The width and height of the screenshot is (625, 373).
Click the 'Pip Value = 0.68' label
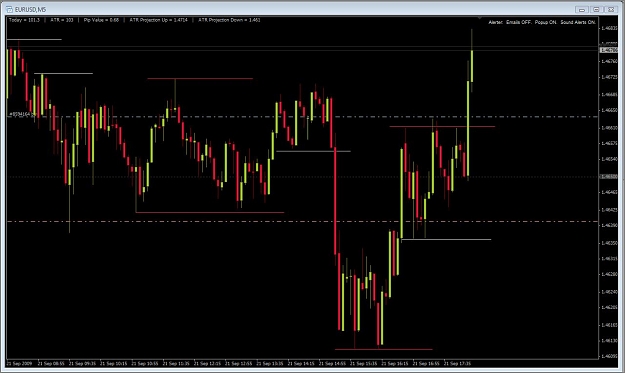(x=101, y=20)
